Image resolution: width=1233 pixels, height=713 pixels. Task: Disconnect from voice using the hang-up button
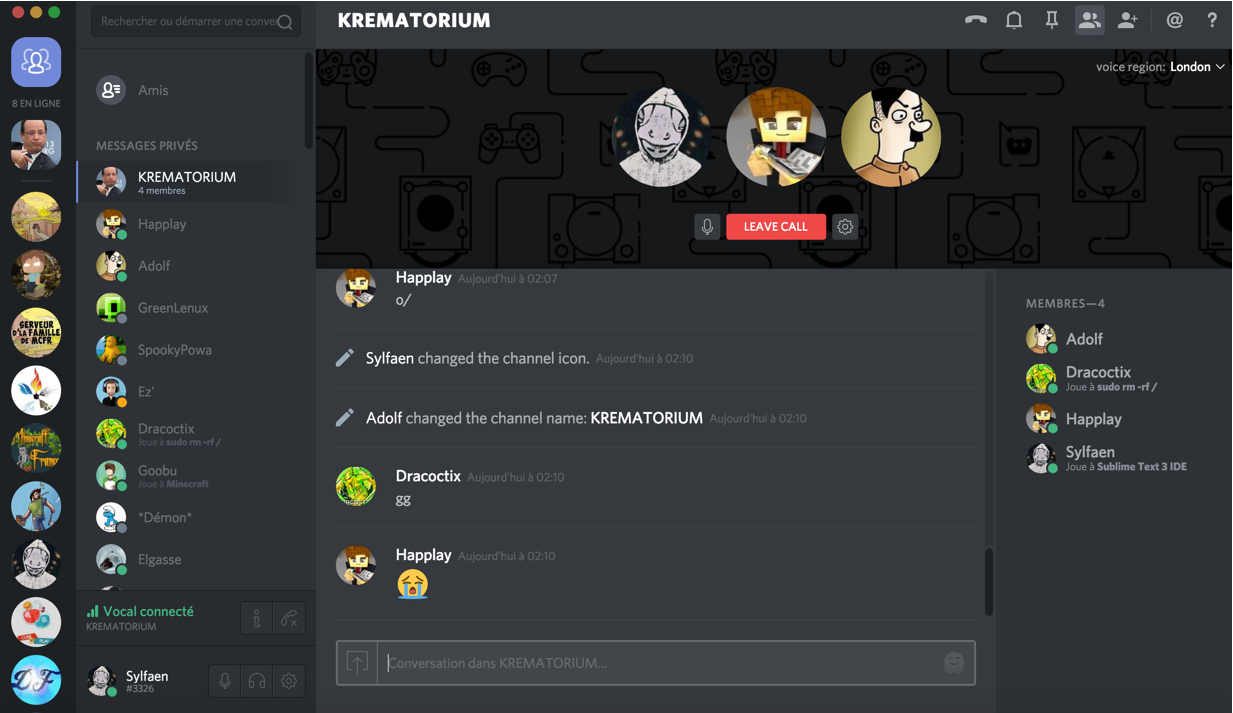point(289,619)
